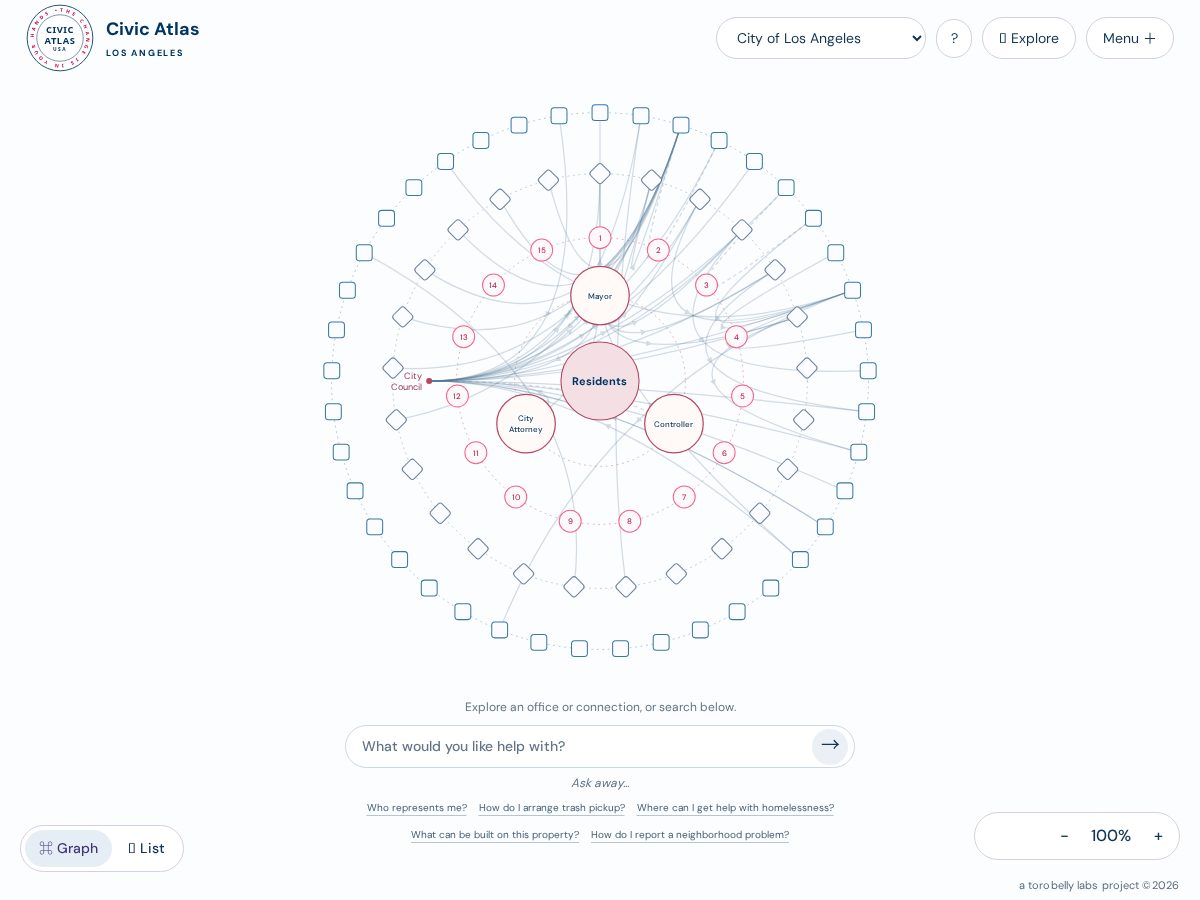The height and width of the screenshot is (900, 1200).
Task: Select council district 12 node
Action: [457, 396]
